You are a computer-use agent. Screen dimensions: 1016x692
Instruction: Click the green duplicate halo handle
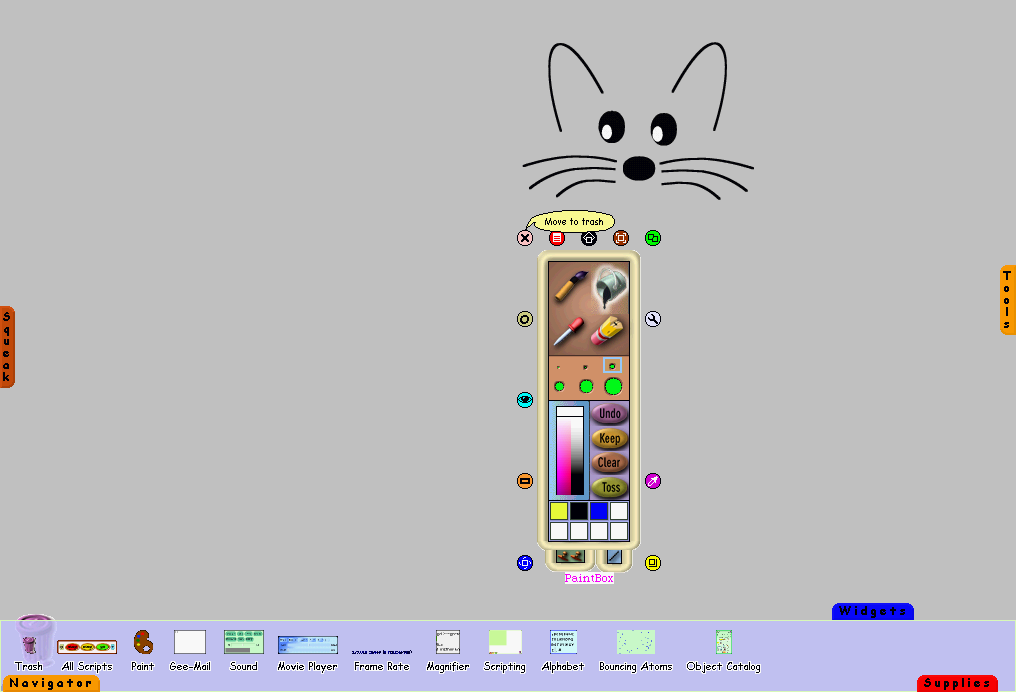click(653, 238)
